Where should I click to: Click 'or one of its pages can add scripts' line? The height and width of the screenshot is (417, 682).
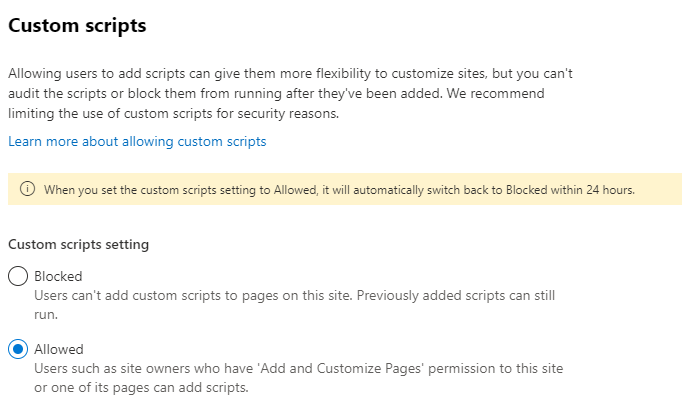click(140, 386)
